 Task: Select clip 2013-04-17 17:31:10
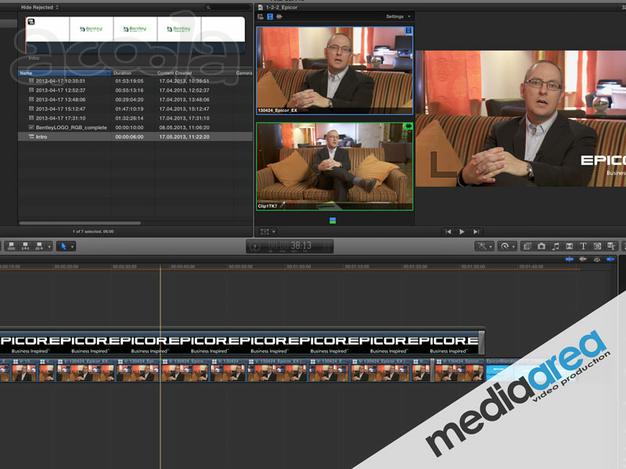point(135,118)
